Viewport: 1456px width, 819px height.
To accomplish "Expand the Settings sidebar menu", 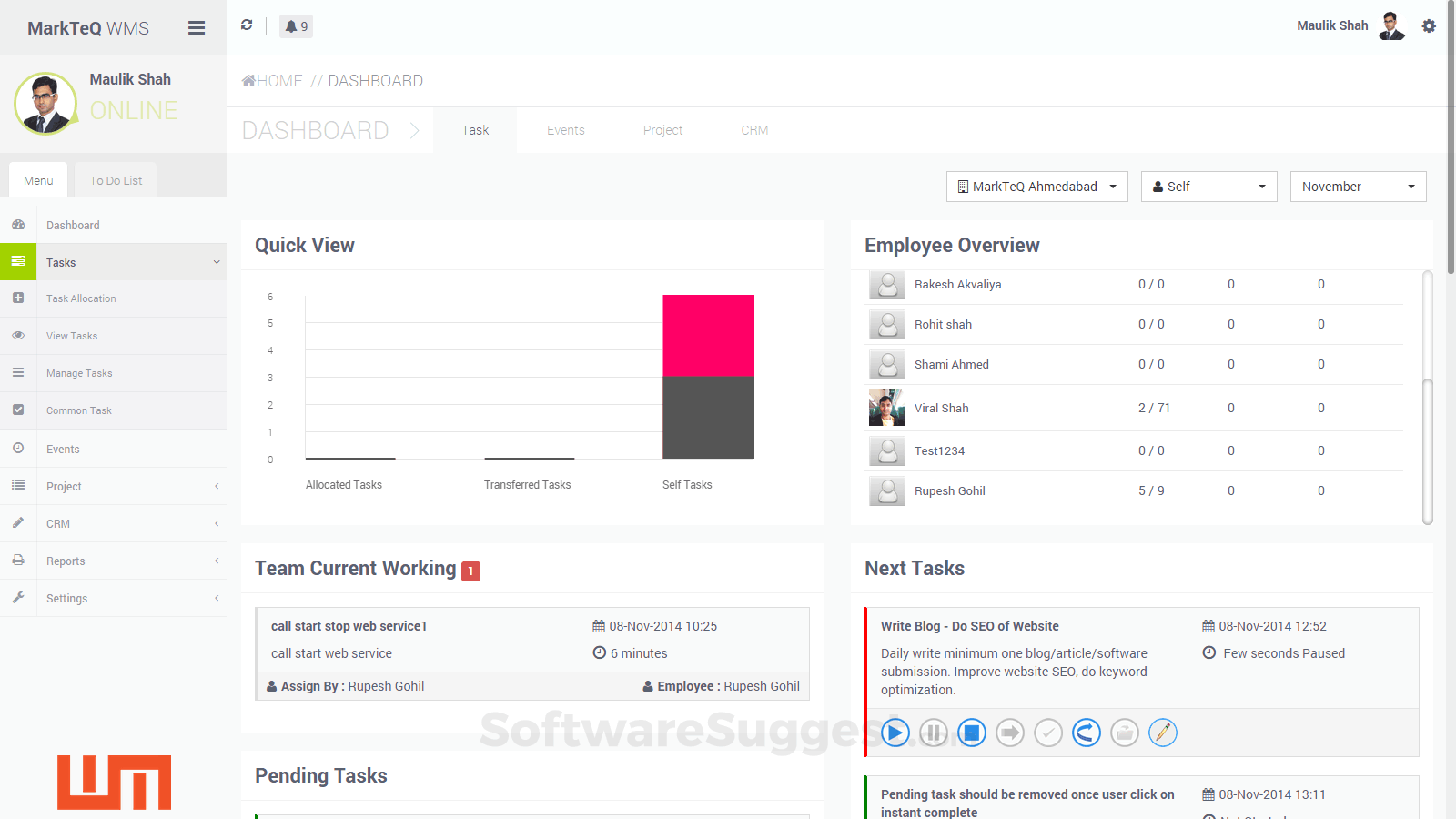I will [x=217, y=598].
